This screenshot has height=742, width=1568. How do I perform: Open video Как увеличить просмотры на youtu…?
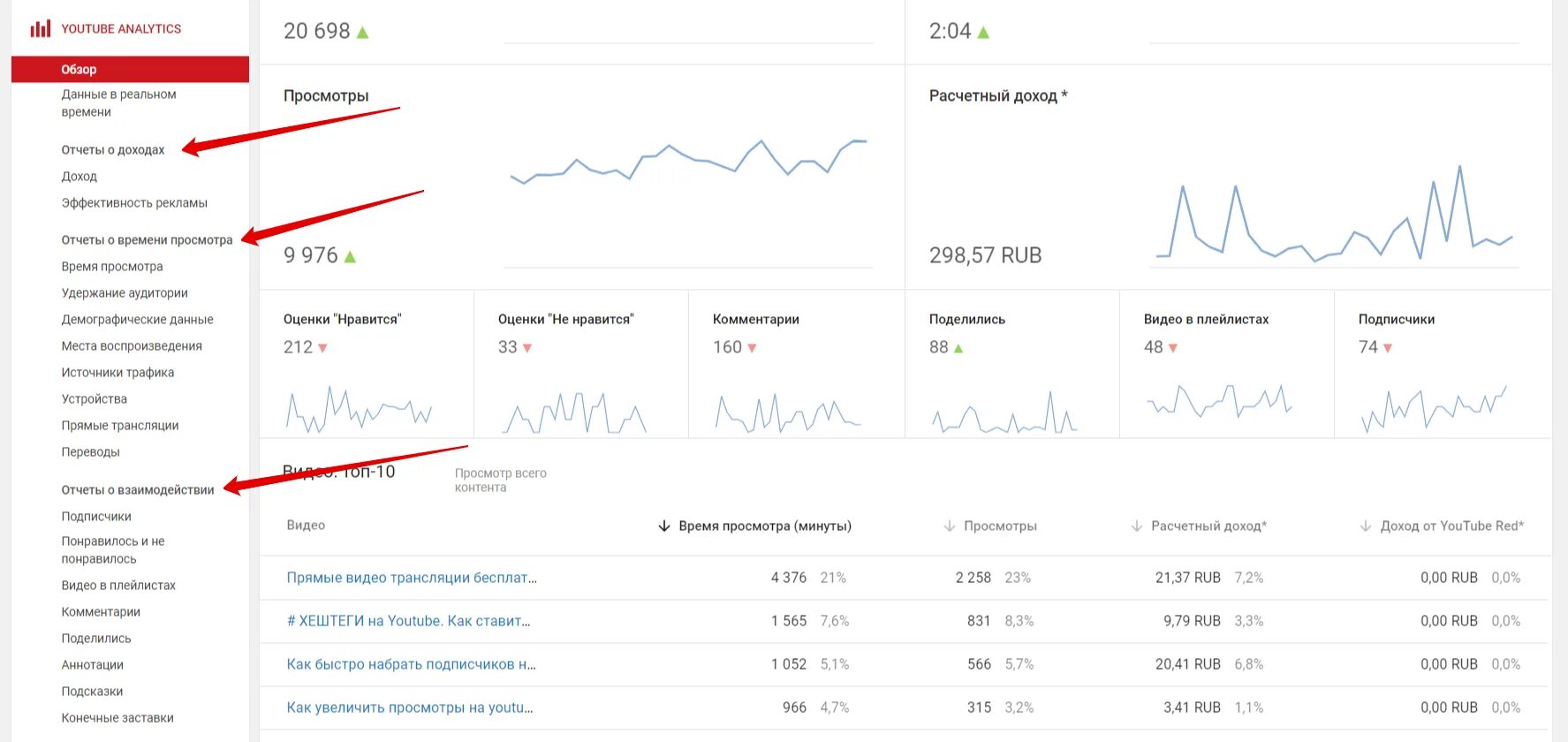pos(410,708)
